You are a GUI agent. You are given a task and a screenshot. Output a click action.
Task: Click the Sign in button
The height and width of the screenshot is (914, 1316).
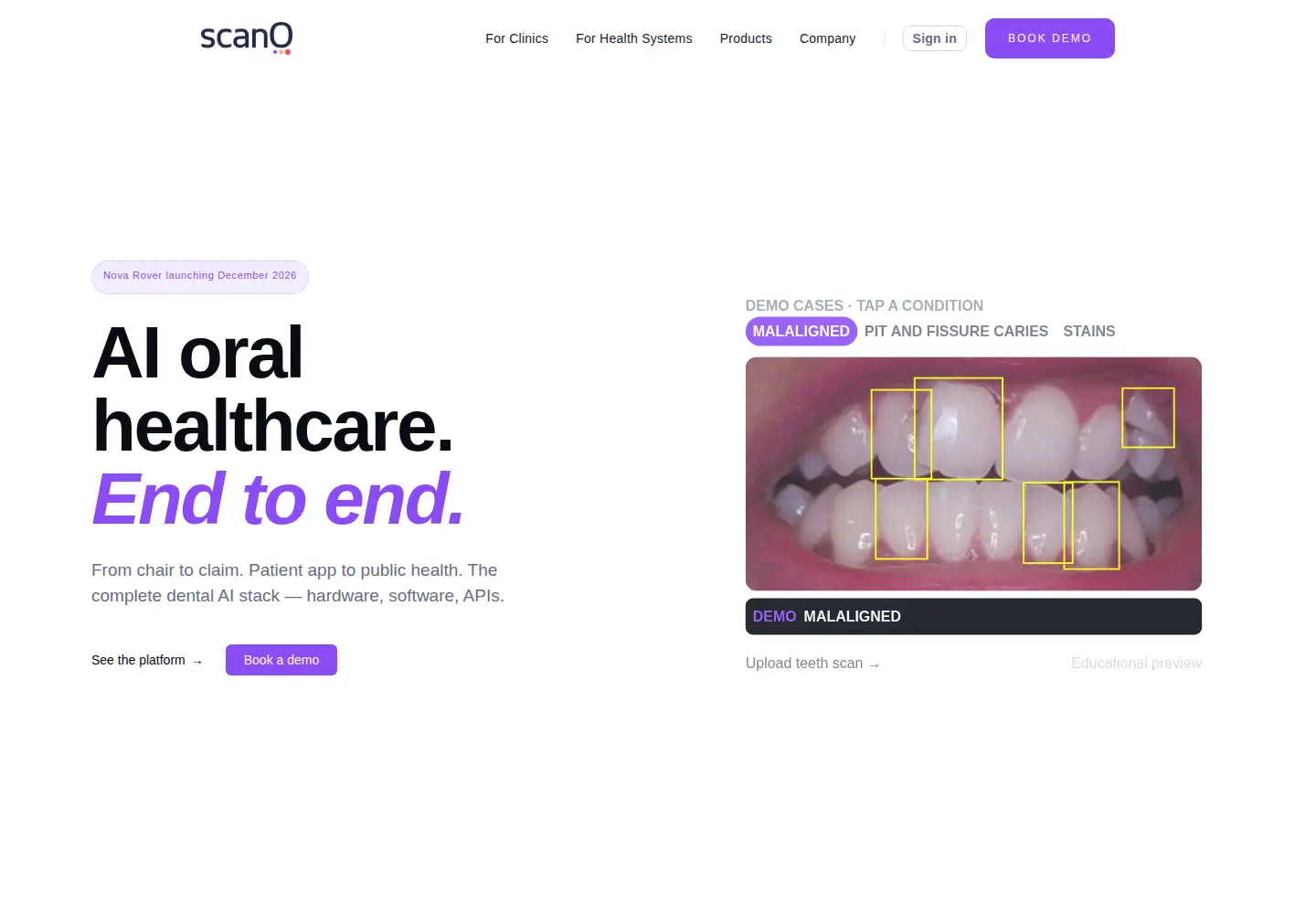click(934, 38)
